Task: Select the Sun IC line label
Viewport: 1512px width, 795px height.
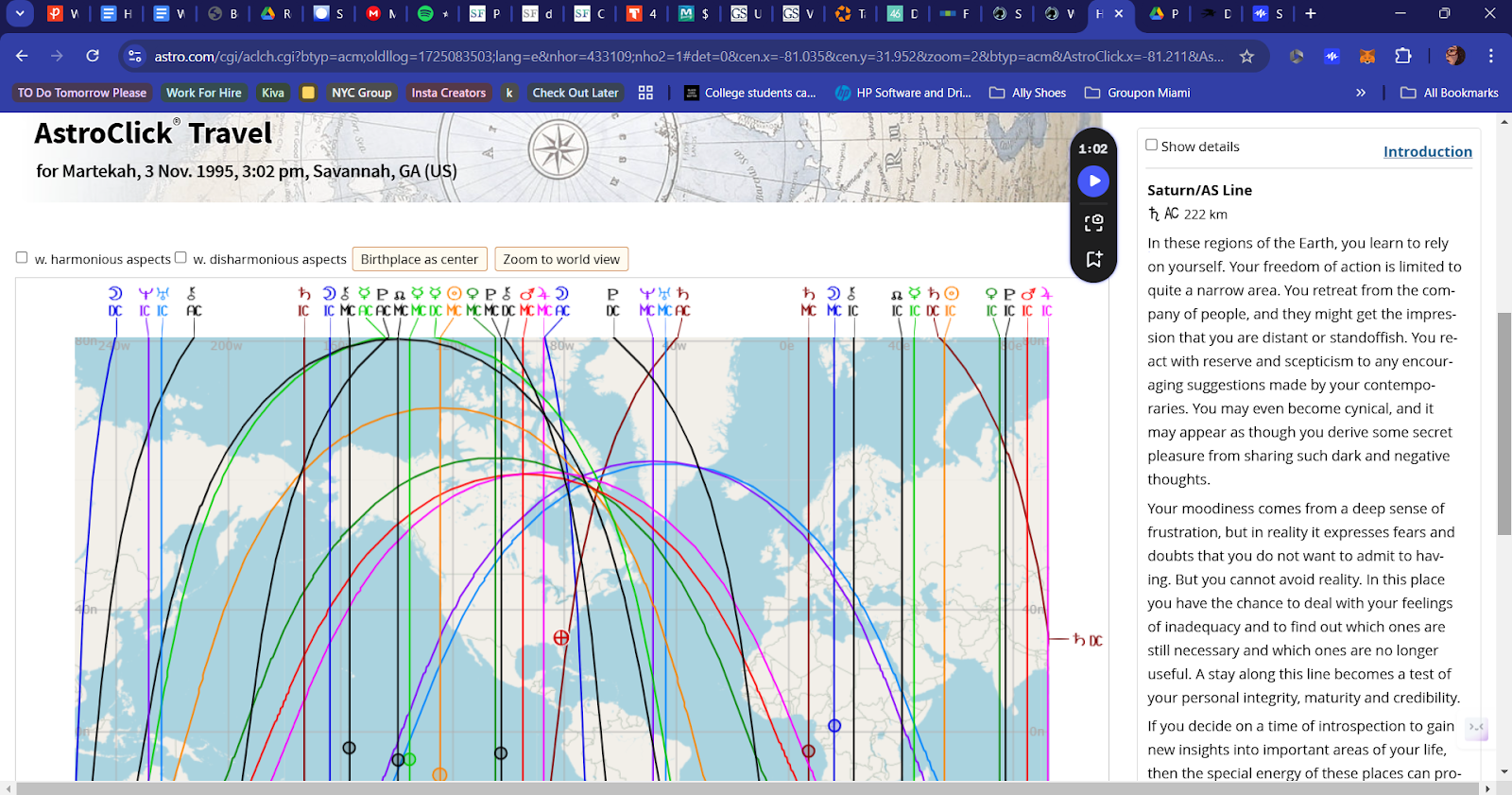Action: coord(951,302)
